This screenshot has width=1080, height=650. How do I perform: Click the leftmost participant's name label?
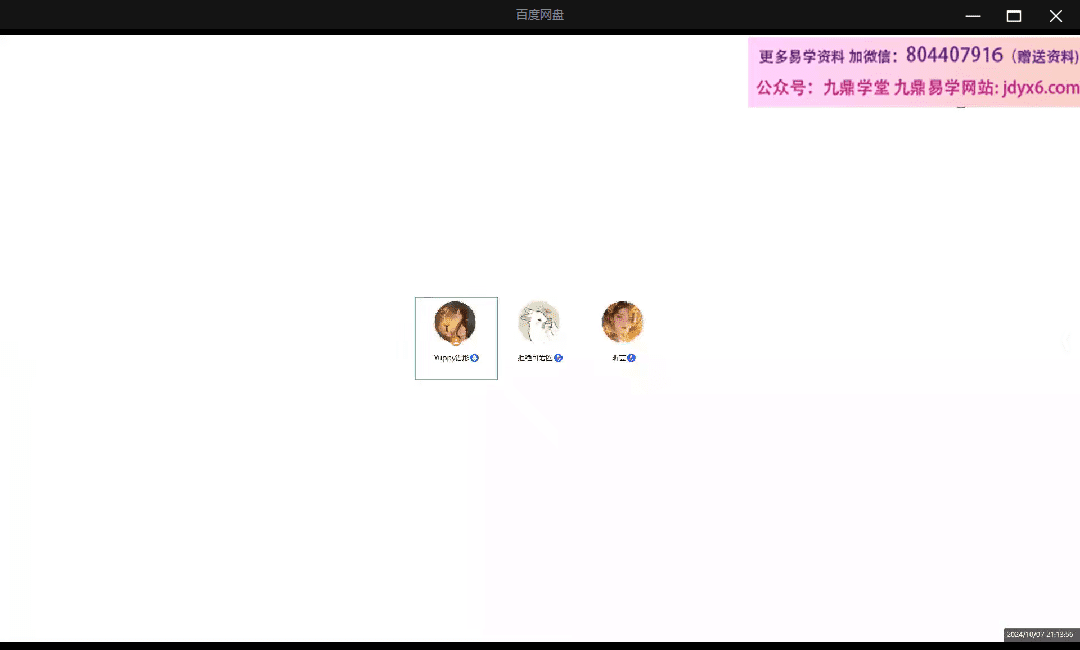click(x=451, y=358)
